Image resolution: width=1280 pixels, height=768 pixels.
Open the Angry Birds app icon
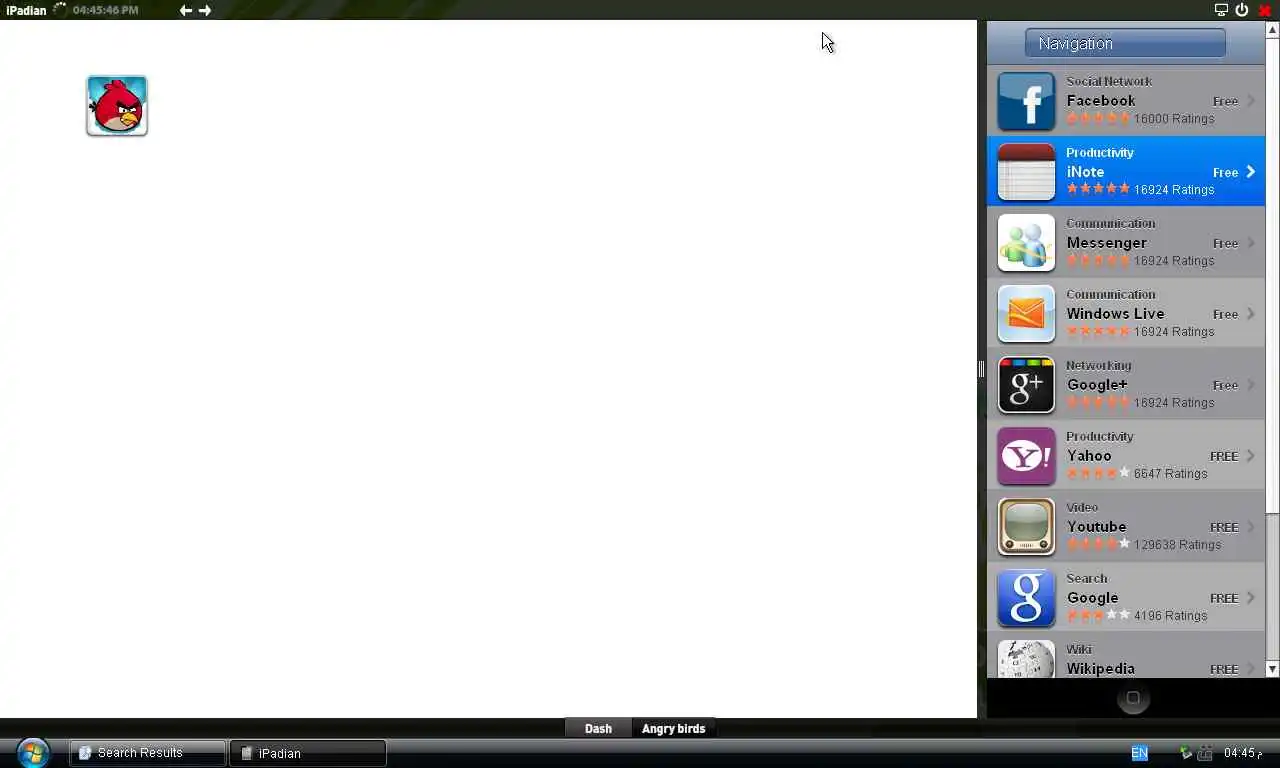pyautogui.click(x=117, y=106)
